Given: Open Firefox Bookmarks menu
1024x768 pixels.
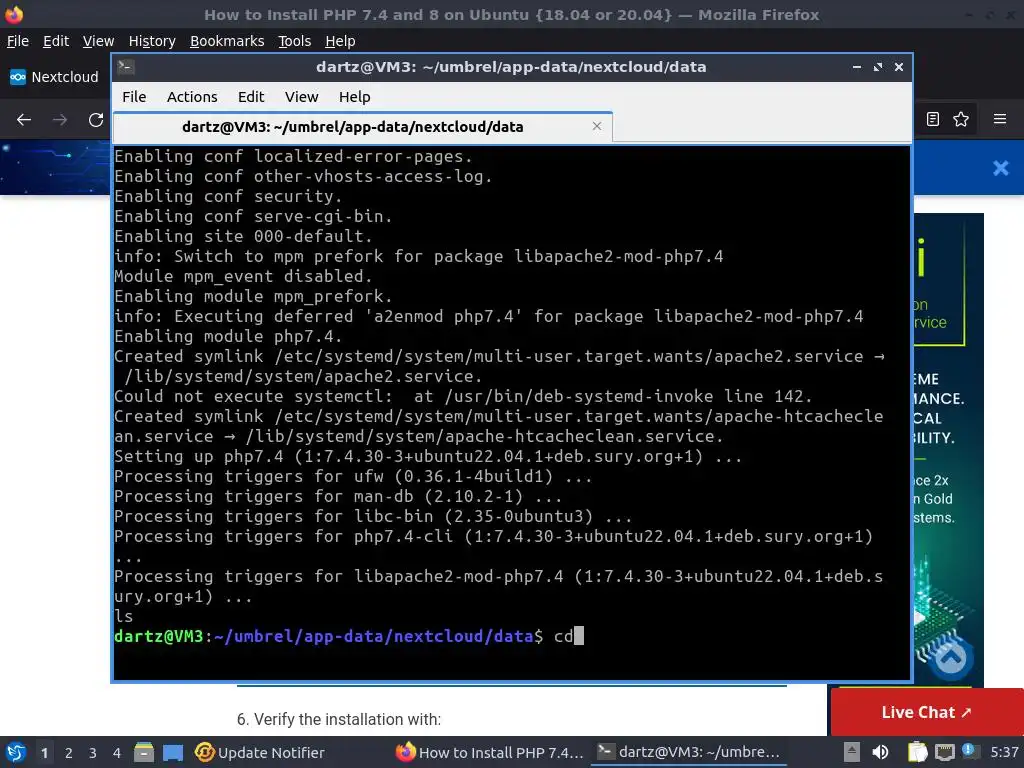Looking at the screenshot, I should (227, 41).
